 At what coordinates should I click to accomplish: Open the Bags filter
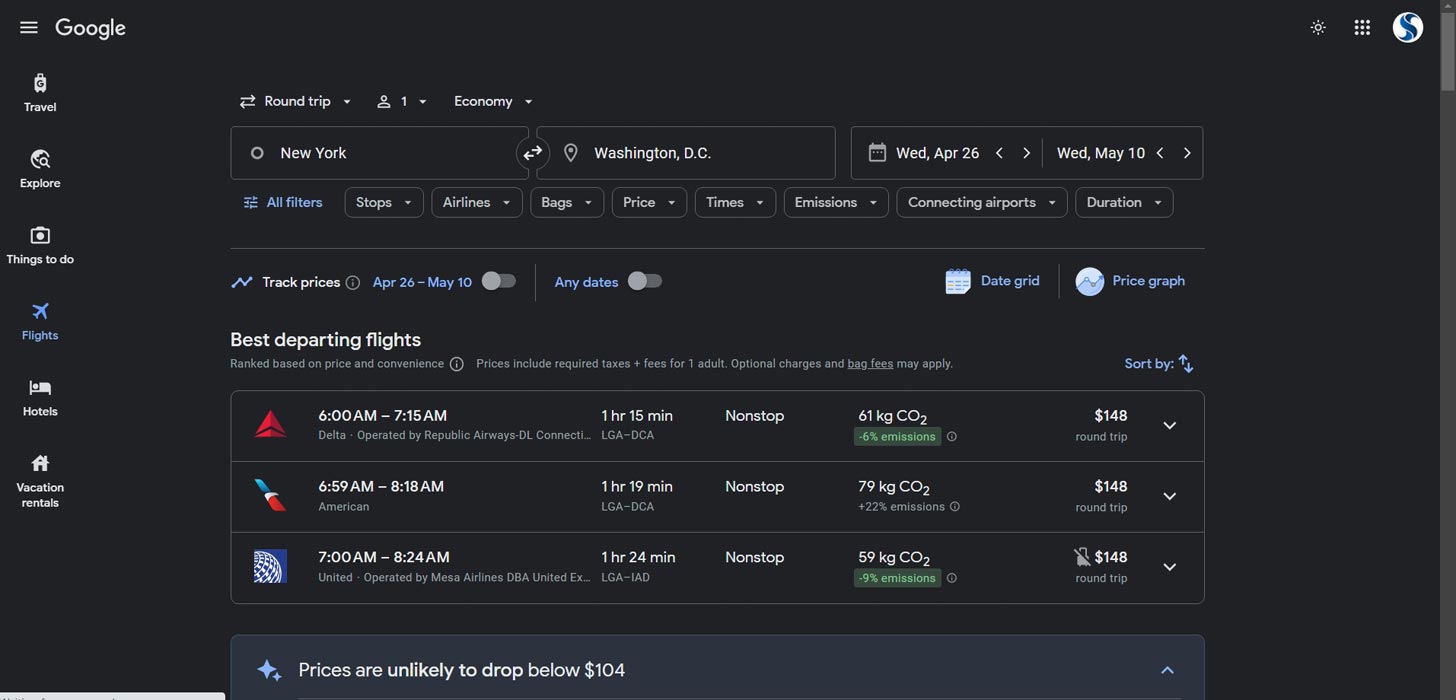click(567, 202)
